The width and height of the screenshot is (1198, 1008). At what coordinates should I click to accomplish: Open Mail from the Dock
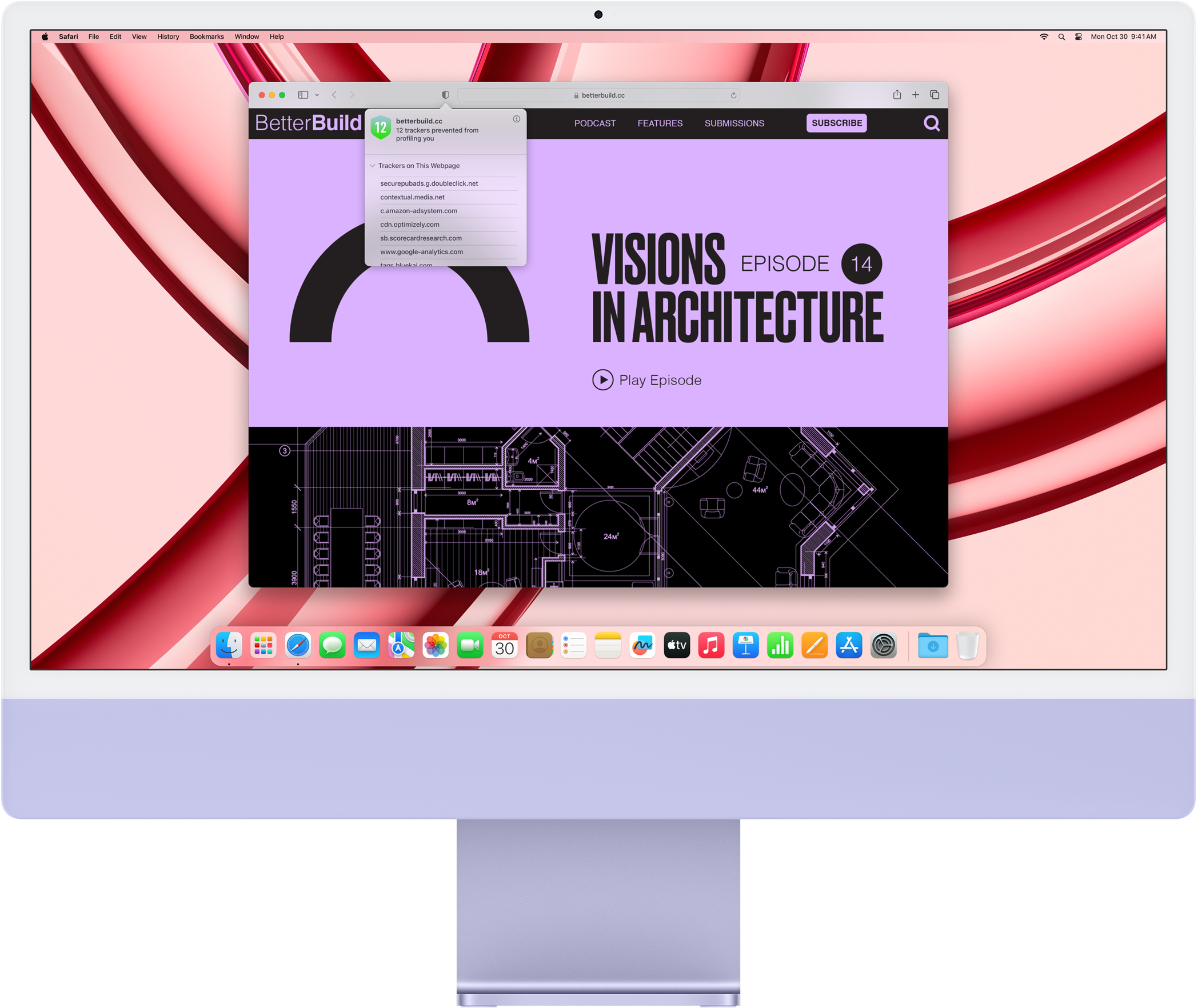point(367,646)
